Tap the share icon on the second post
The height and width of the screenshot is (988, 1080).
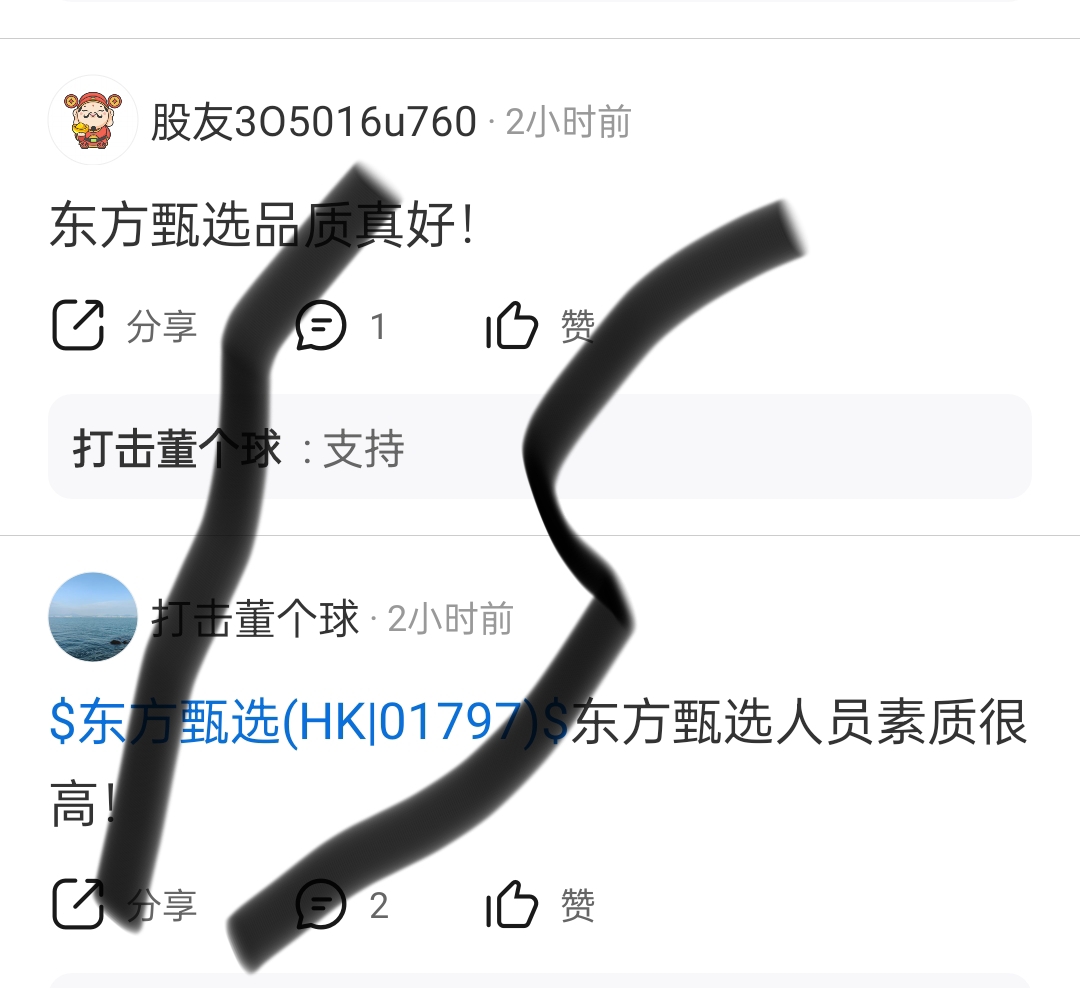[x=78, y=904]
